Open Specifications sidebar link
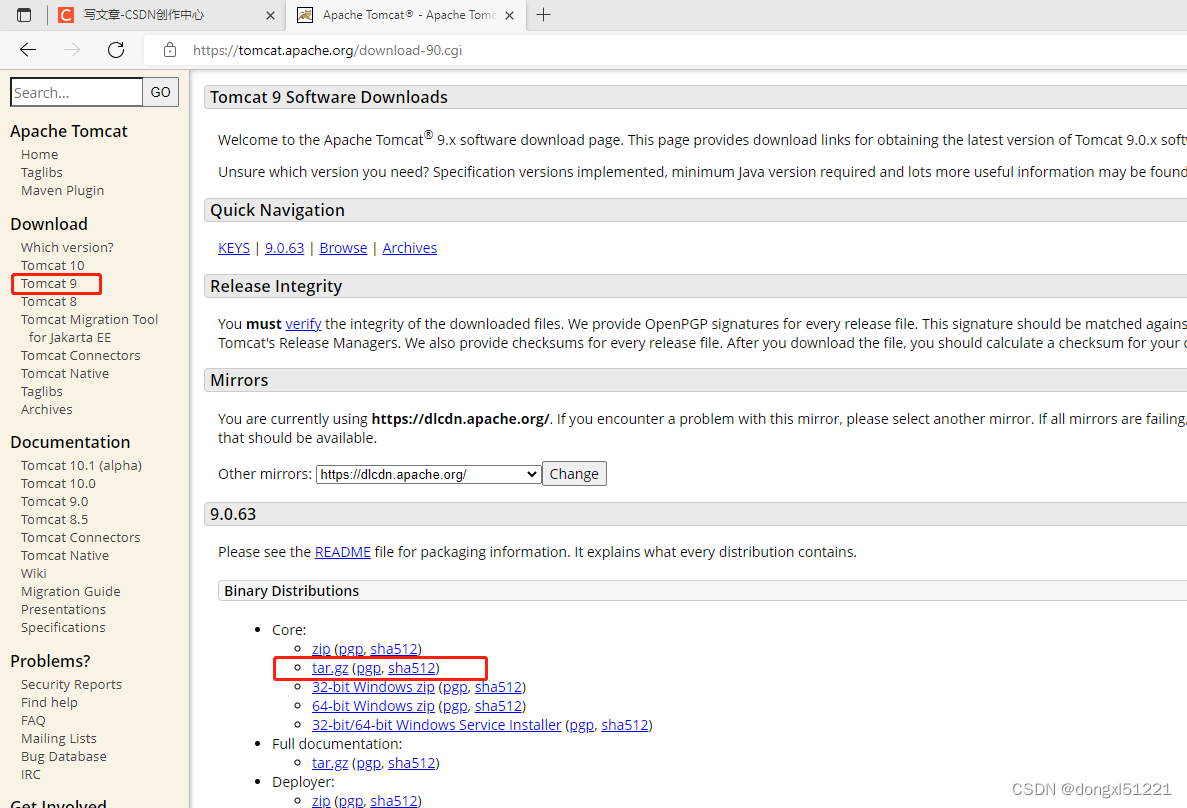1187x808 pixels. tap(64, 628)
